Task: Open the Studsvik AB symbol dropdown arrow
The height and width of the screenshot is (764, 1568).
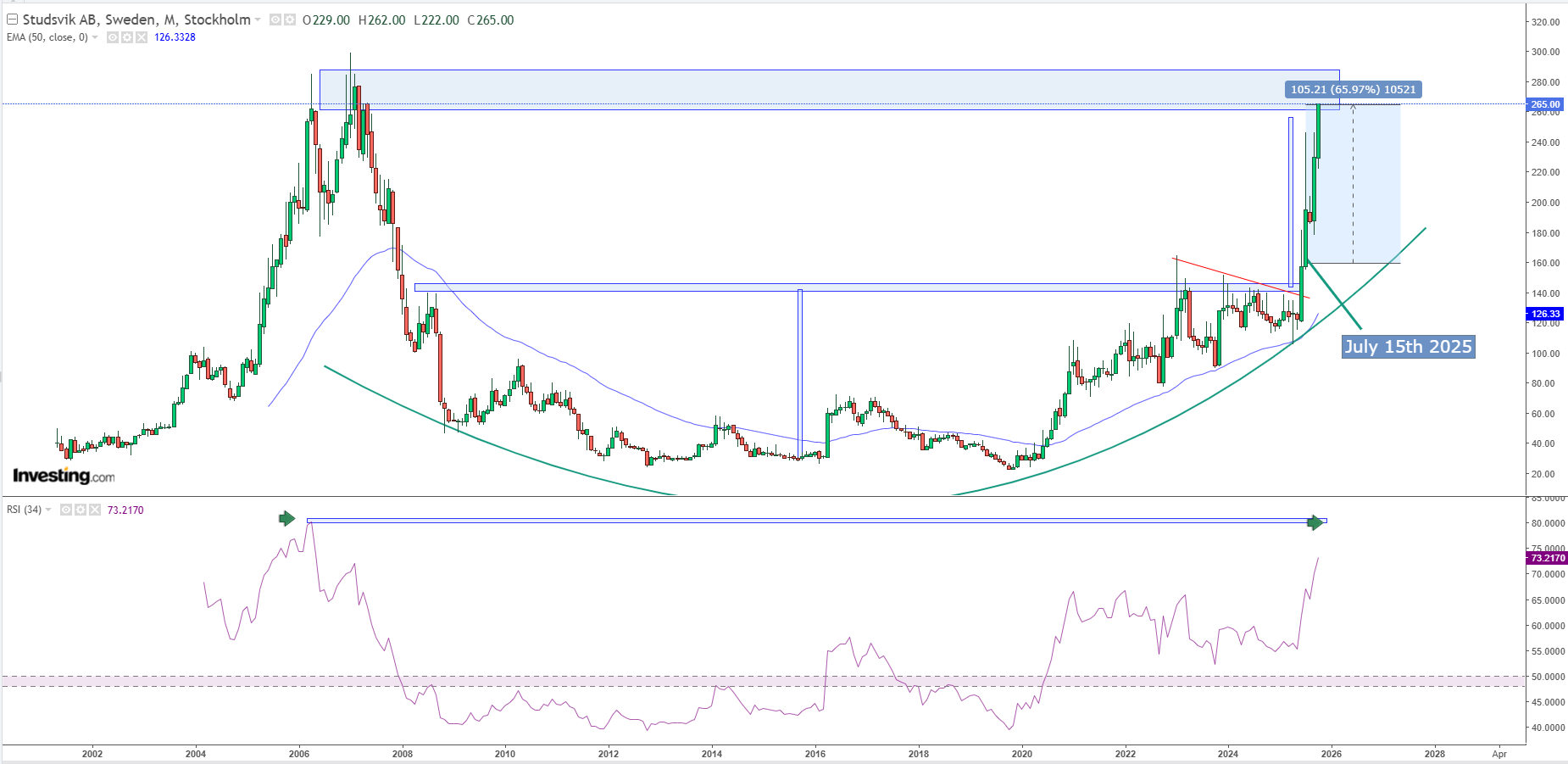Action: click(x=258, y=20)
